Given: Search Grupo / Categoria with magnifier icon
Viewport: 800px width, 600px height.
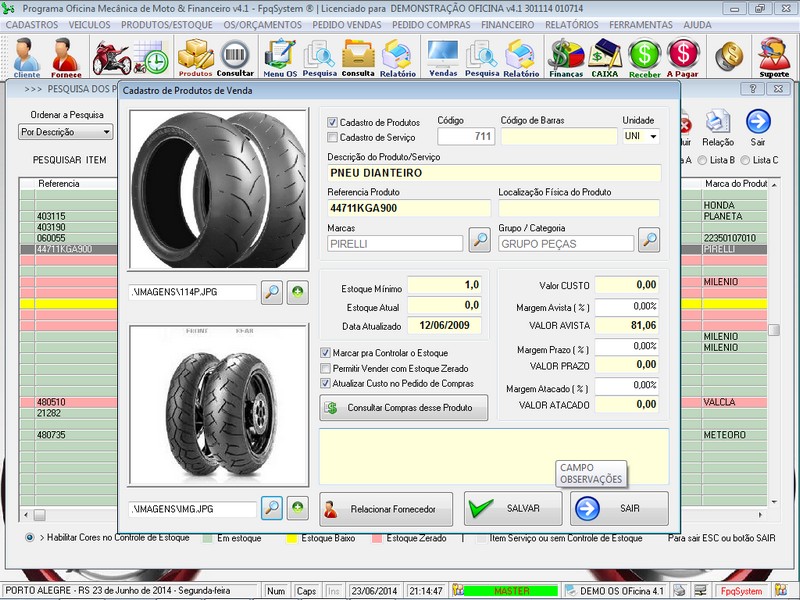Looking at the screenshot, I should [650, 241].
